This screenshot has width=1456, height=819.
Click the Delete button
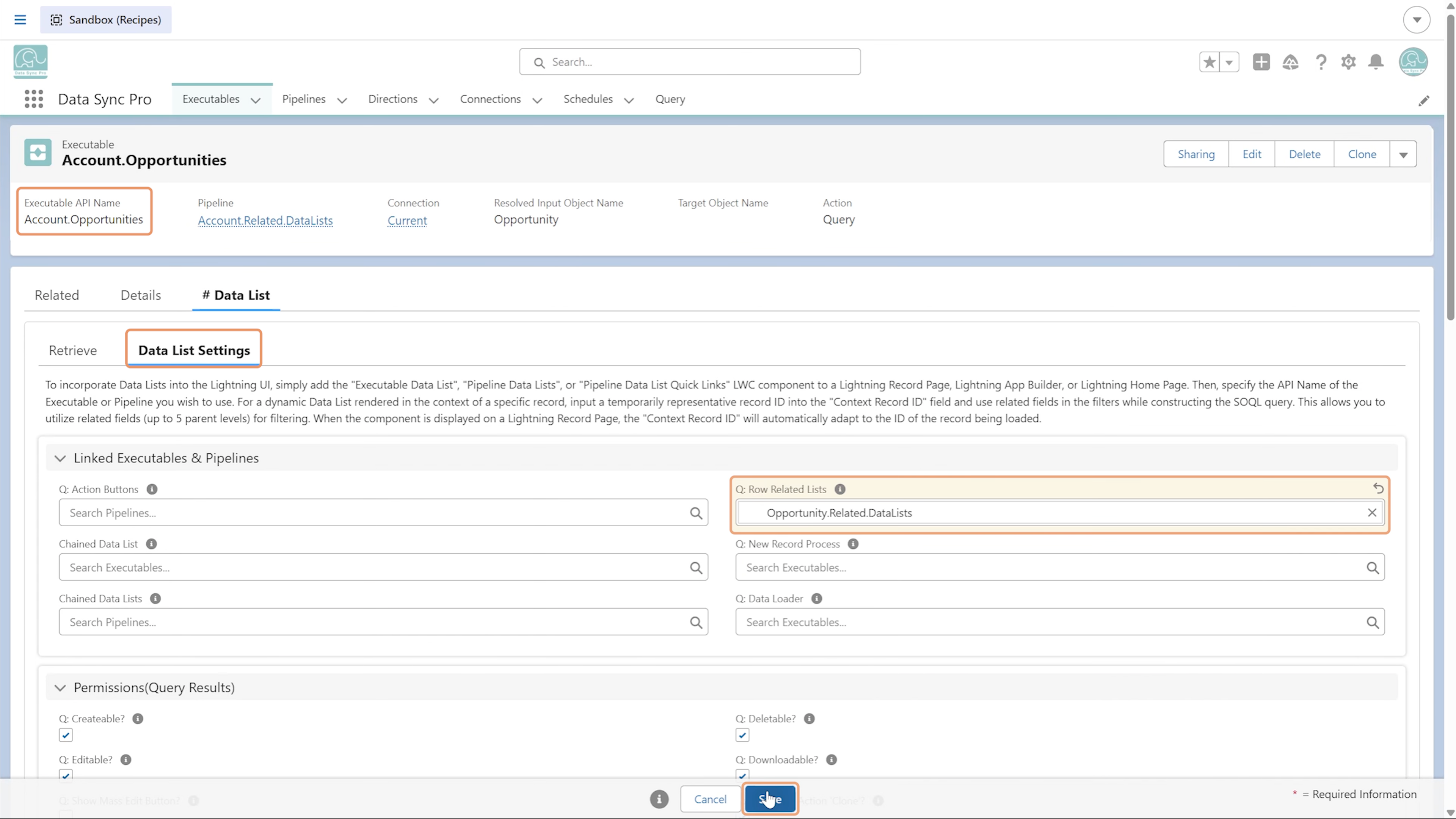click(x=1304, y=154)
